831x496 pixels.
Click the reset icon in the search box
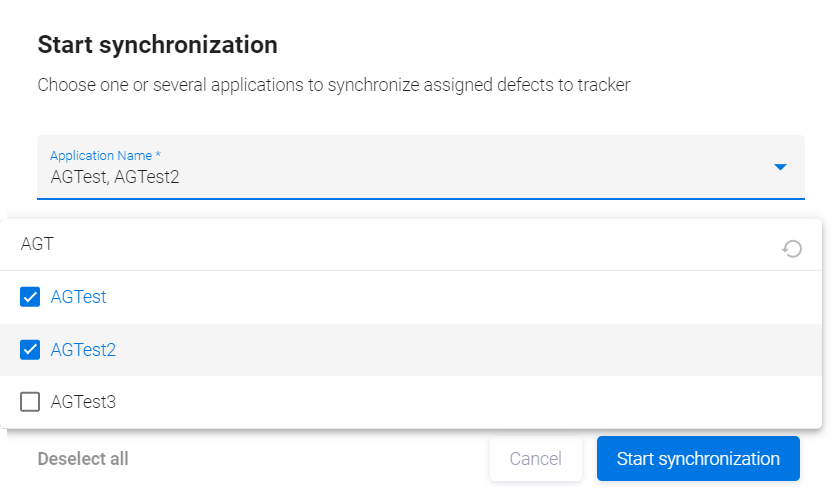(792, 248)
